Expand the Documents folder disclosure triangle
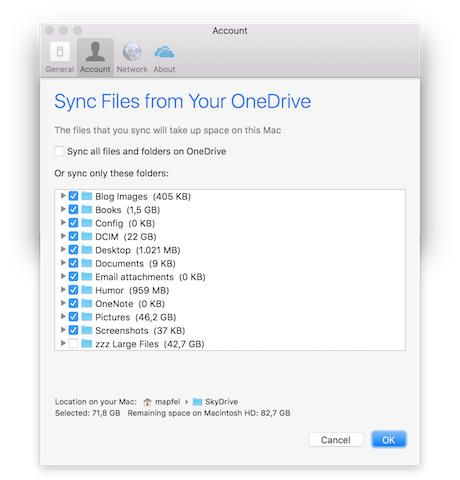The image size is (460, 480). click(63, 263)
